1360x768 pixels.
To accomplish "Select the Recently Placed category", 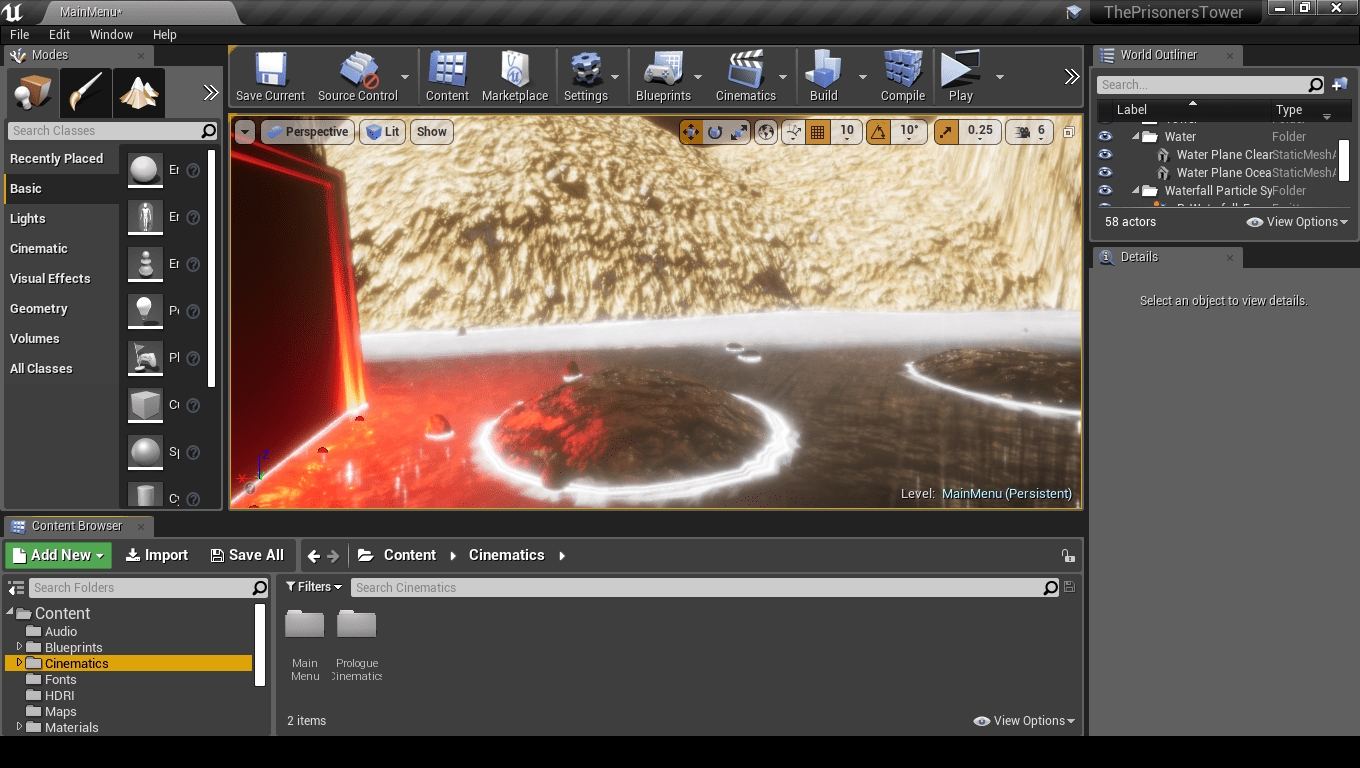I will [61, 159].
